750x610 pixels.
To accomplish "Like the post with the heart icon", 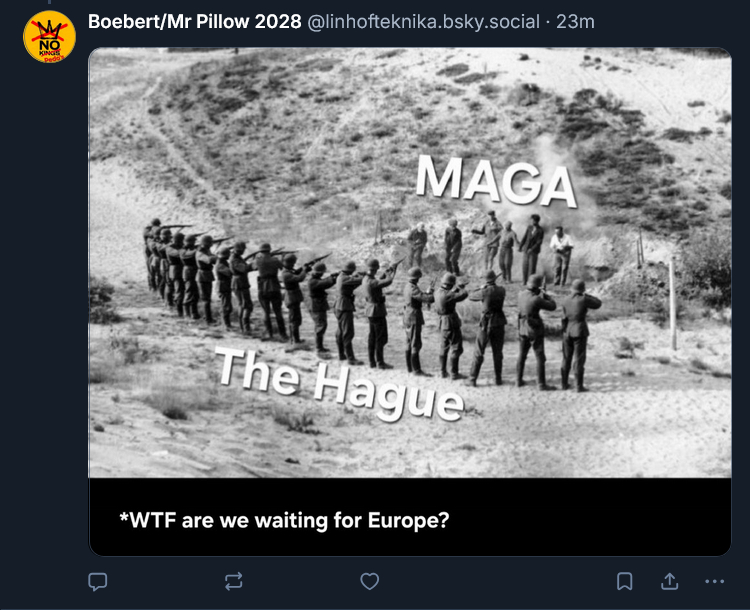I will coord(369,581).
